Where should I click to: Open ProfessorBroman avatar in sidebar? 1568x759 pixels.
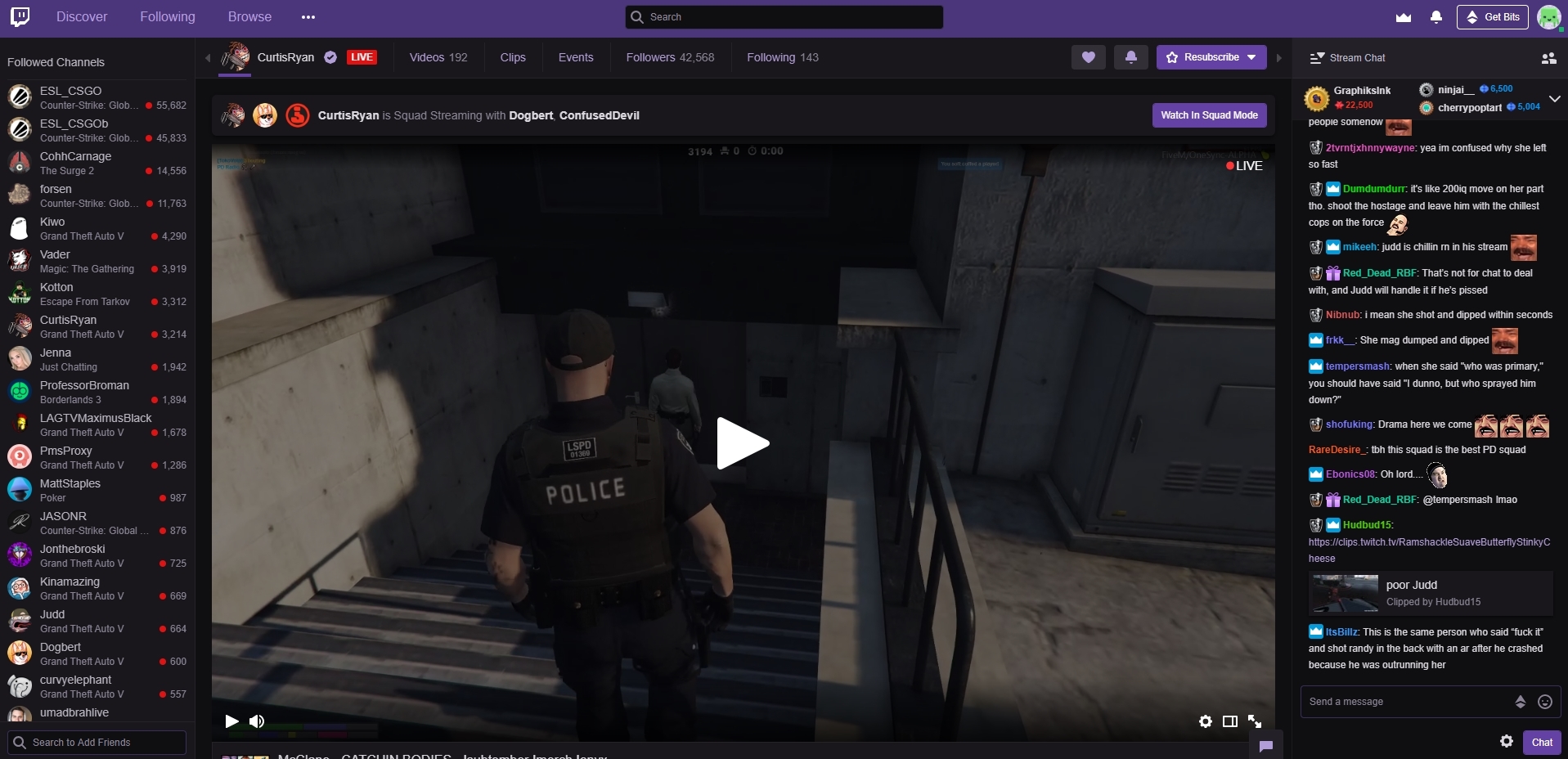point(20,392)
